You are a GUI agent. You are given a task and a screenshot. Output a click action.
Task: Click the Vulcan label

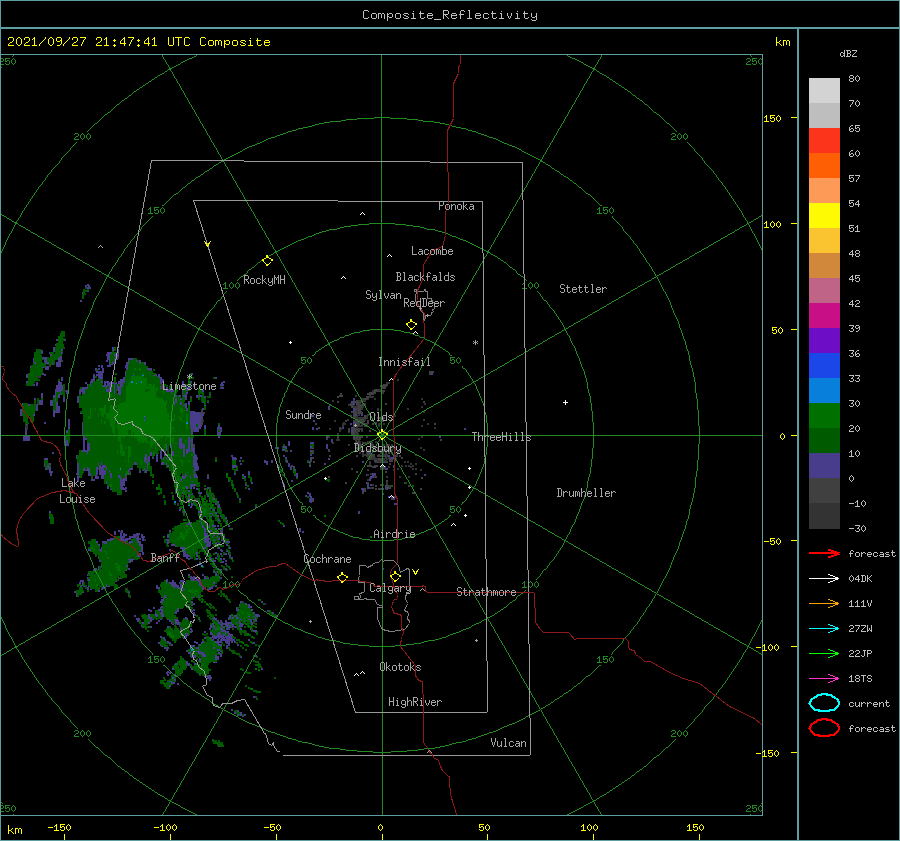pos(508,743)
